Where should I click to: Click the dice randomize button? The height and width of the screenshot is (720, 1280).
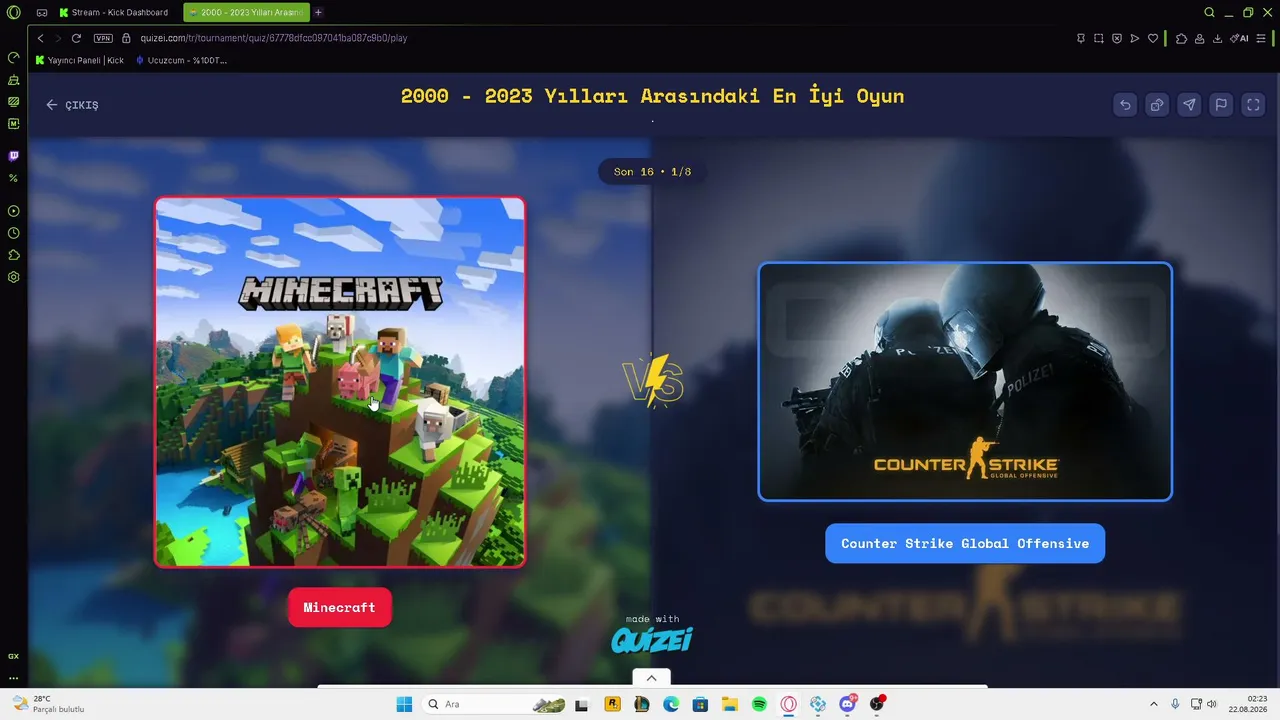1157,105
